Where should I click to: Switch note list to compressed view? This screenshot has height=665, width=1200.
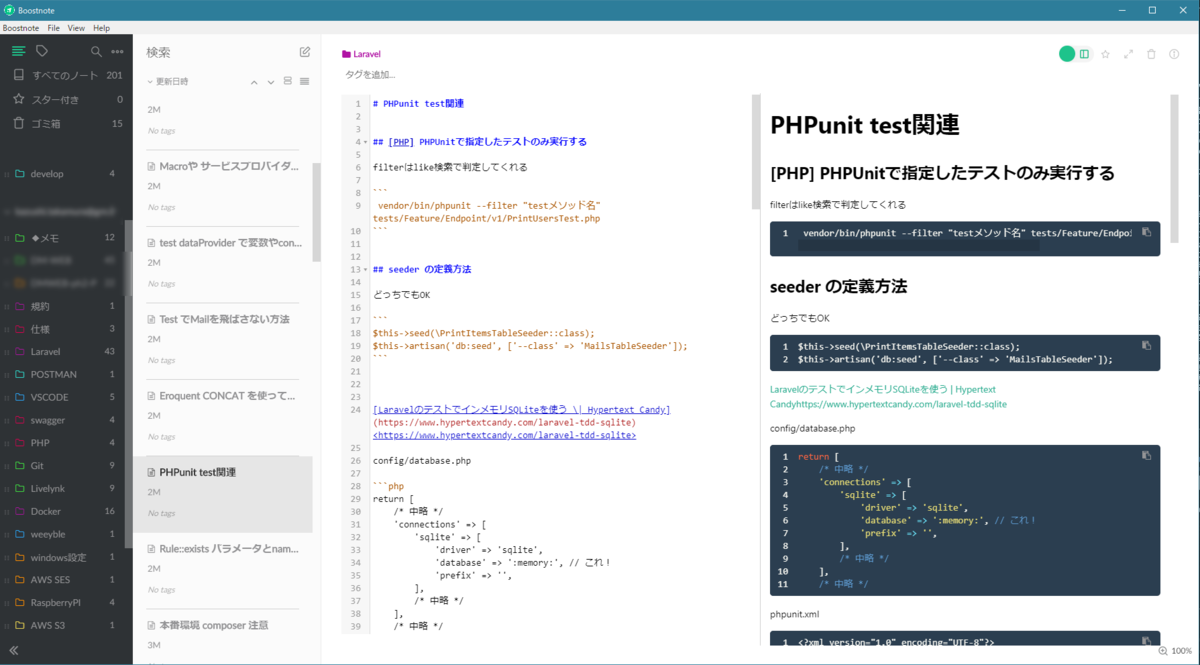pyautogui.click(x=304, y=81)
